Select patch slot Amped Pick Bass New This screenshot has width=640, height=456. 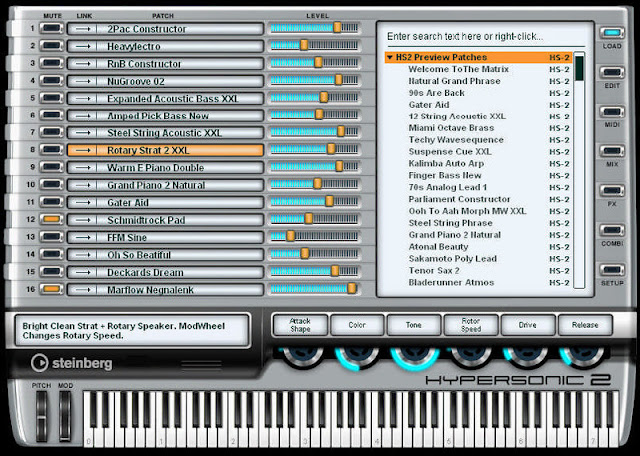(x=165, y=116)
